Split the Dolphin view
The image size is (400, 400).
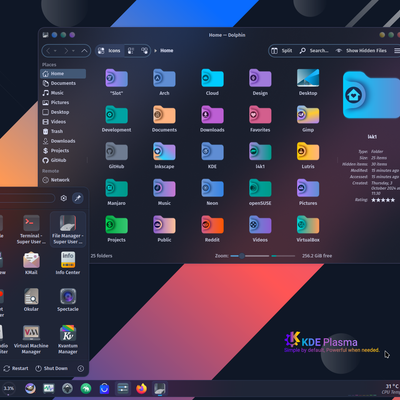pyautogui.click(x=282, y=51)
